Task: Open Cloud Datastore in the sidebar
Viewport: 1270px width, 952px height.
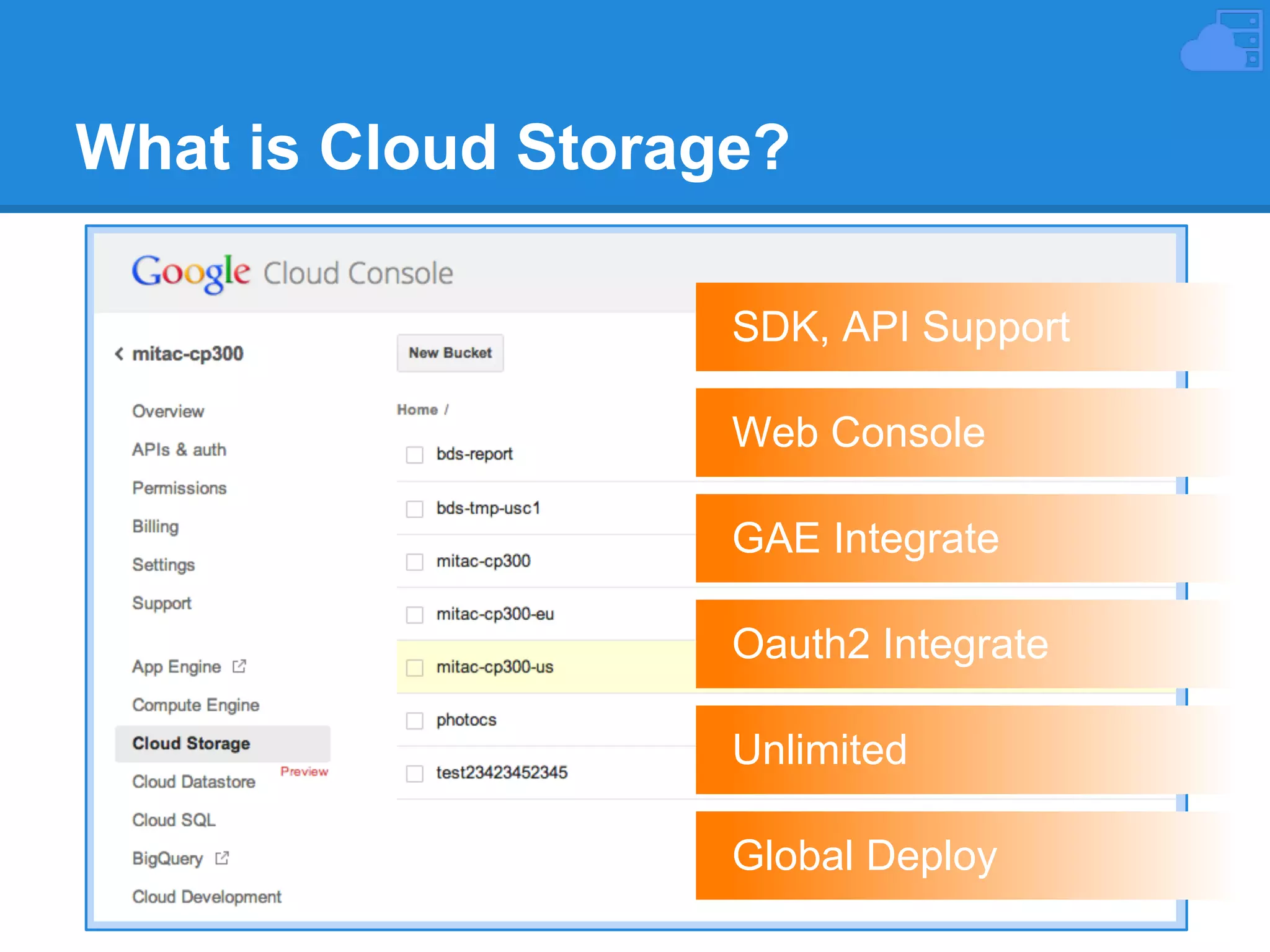Action: point(194,782)
